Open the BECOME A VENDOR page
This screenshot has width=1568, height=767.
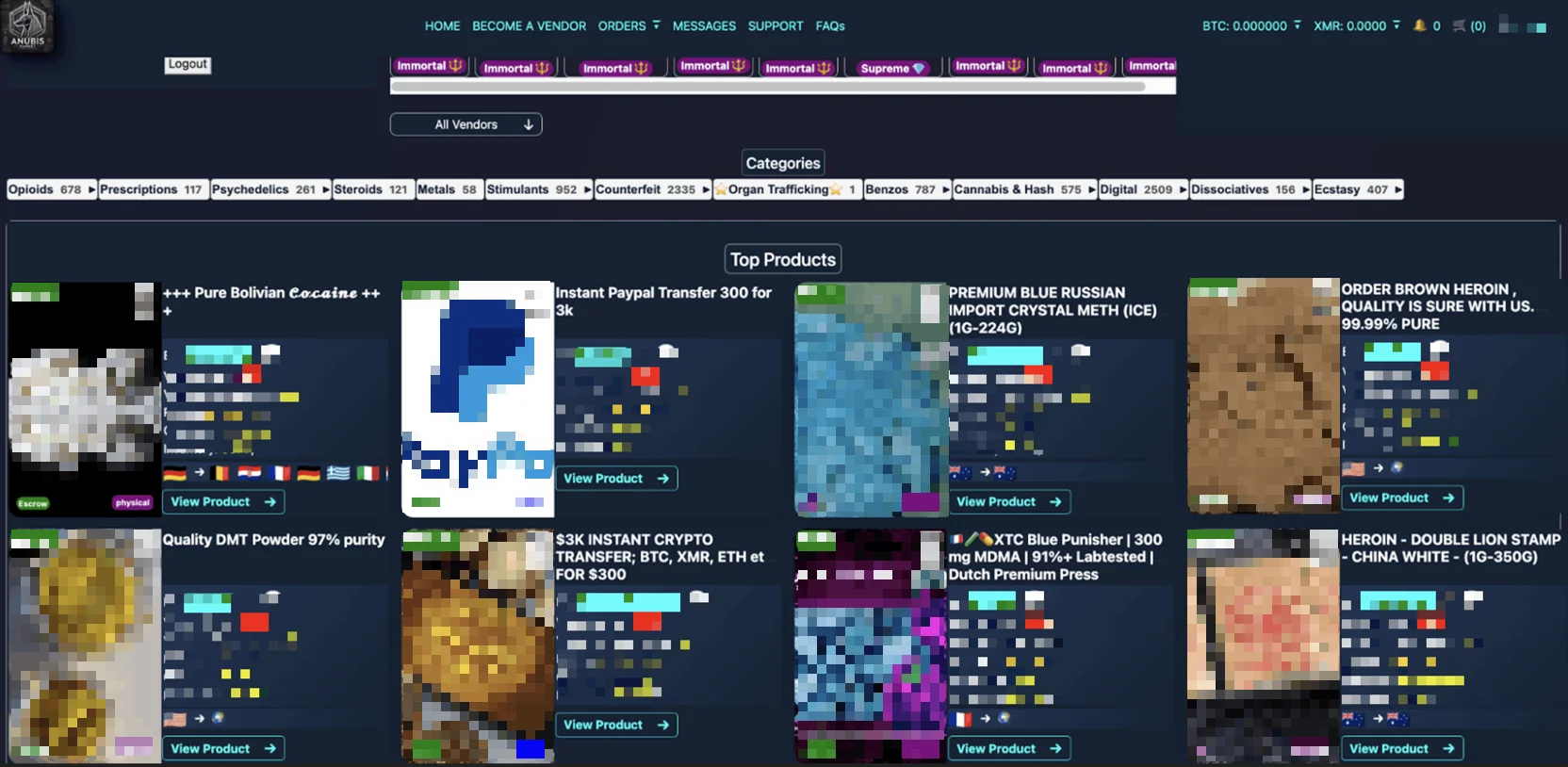pyautogui.click(x=529, y=25)
